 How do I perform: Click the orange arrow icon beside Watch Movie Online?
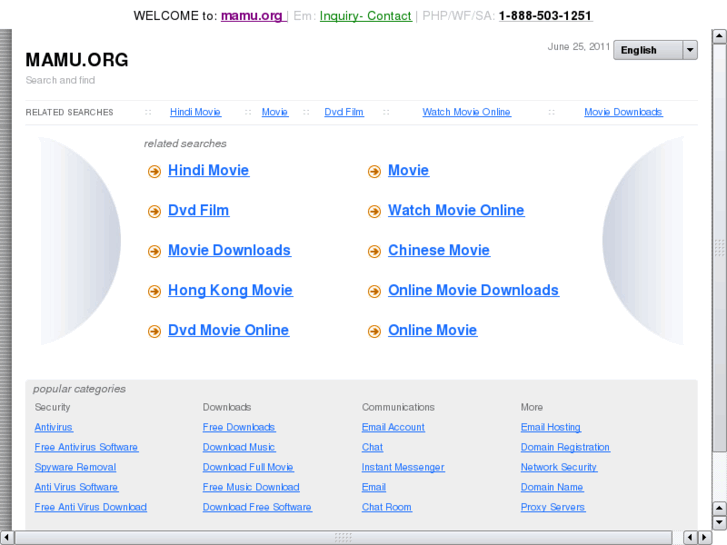coord(374,212)
